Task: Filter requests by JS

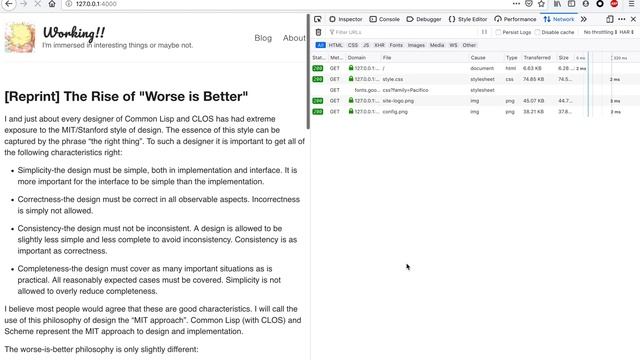Action: click(x=366, y=45)
